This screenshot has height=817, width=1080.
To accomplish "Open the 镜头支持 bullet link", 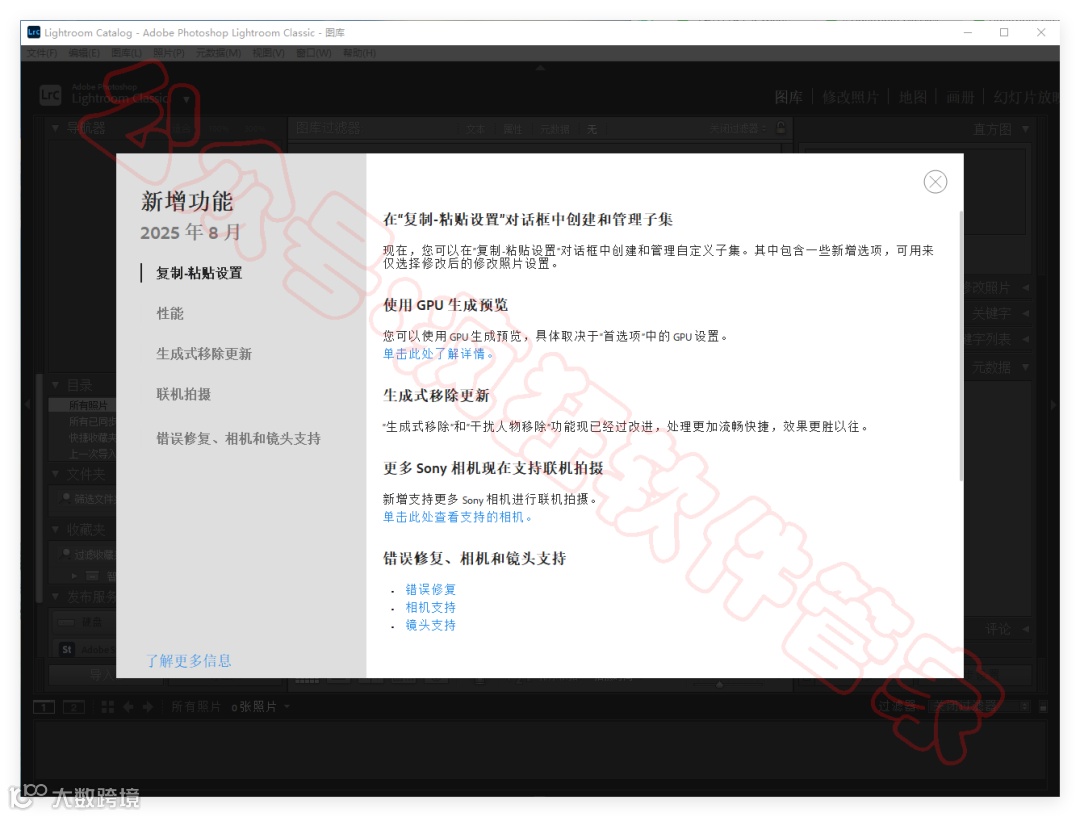I will click(x=430, y=625).
